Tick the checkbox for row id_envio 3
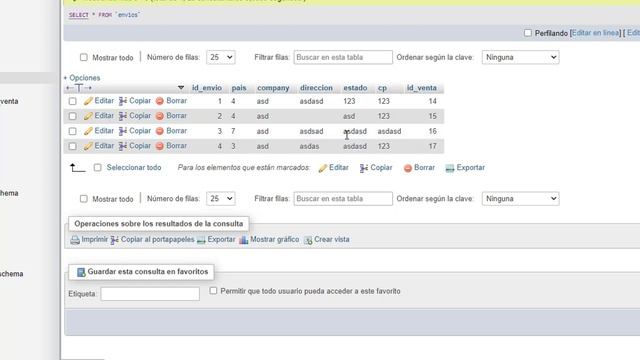The width and height of the screenshot is (640, 360). (73, 131)
